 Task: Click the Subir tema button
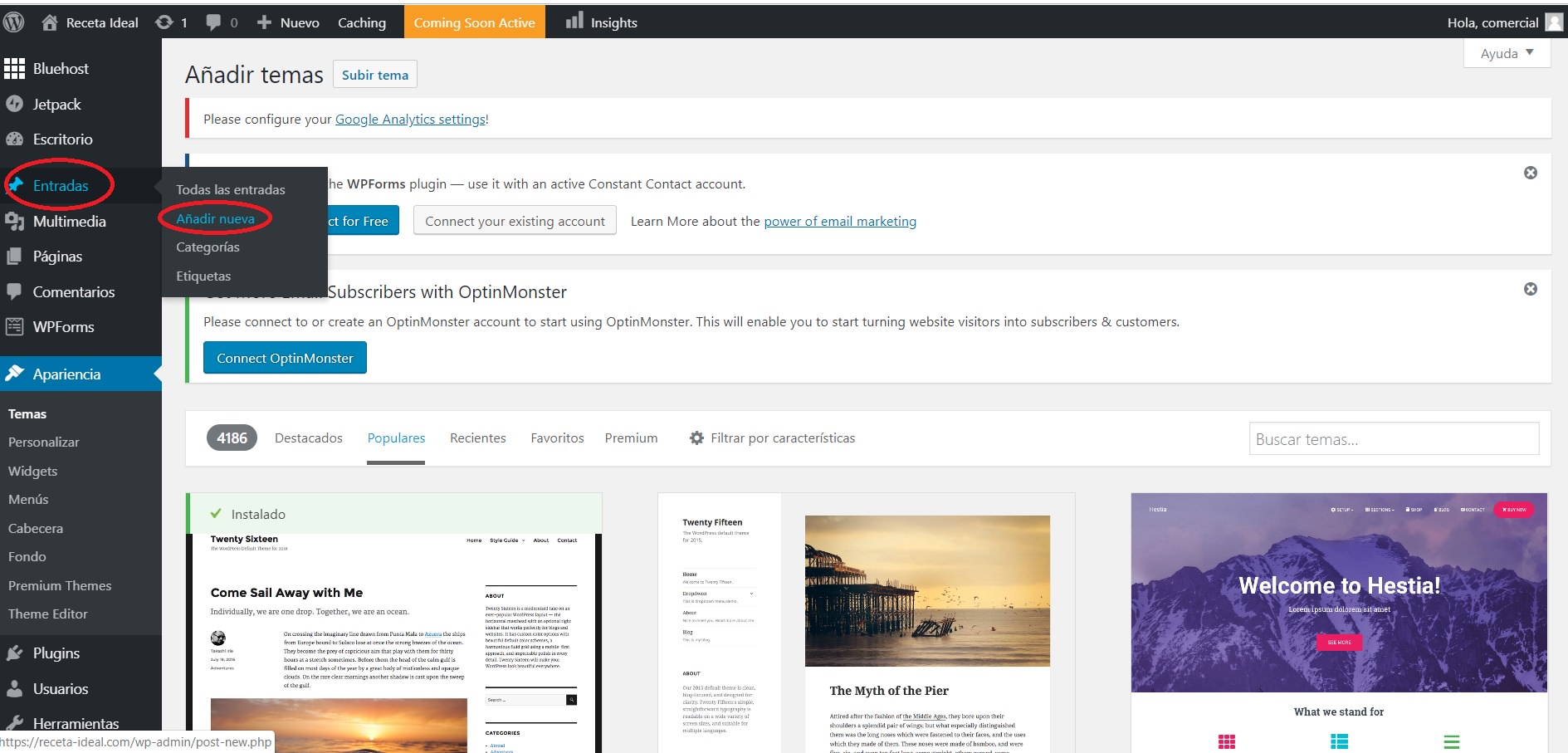click(x=374, y=75)
